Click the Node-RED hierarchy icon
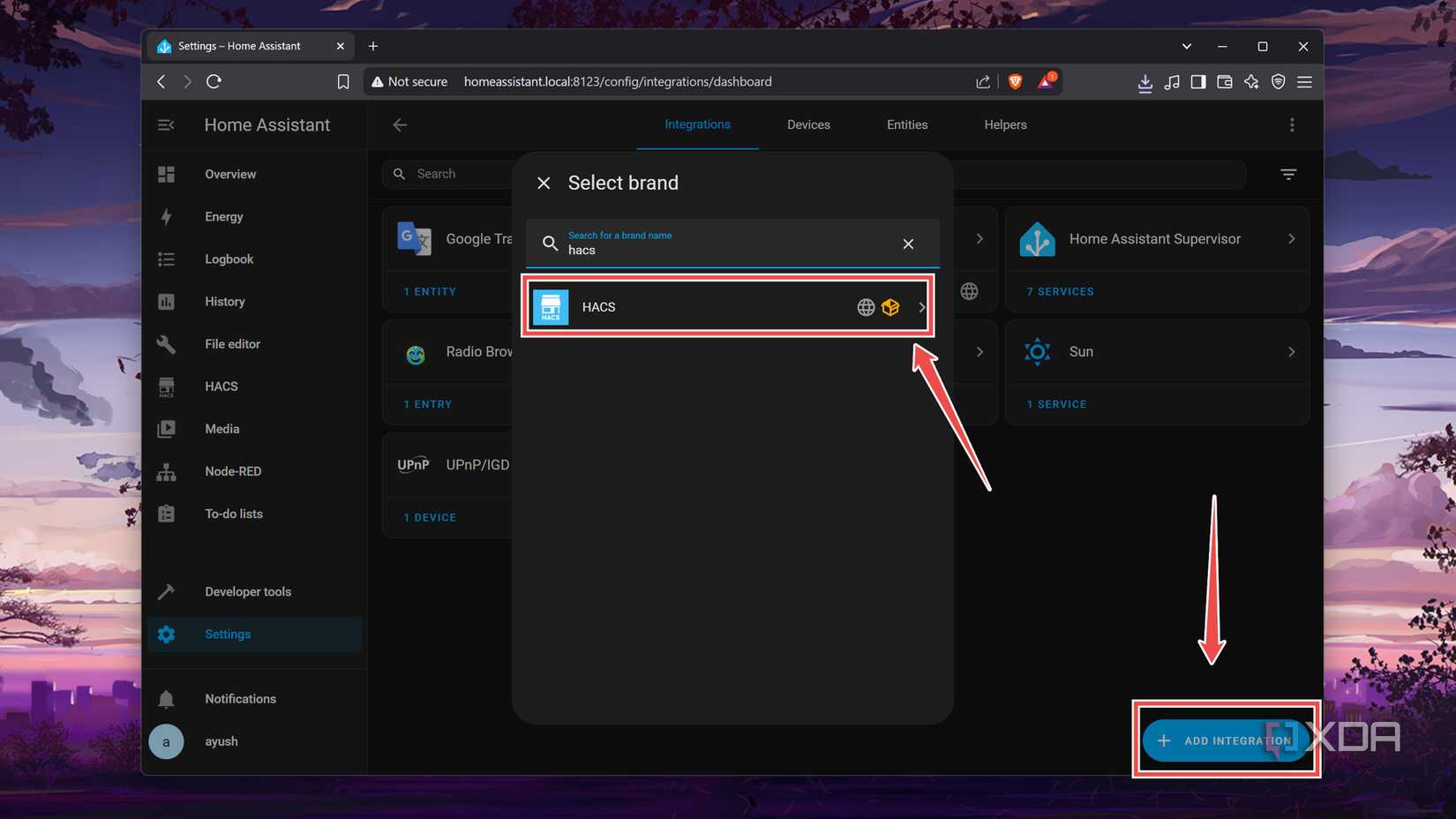The width and height of the screenshot is (1456, 819). pyautogui.click(x=166, y=471)
